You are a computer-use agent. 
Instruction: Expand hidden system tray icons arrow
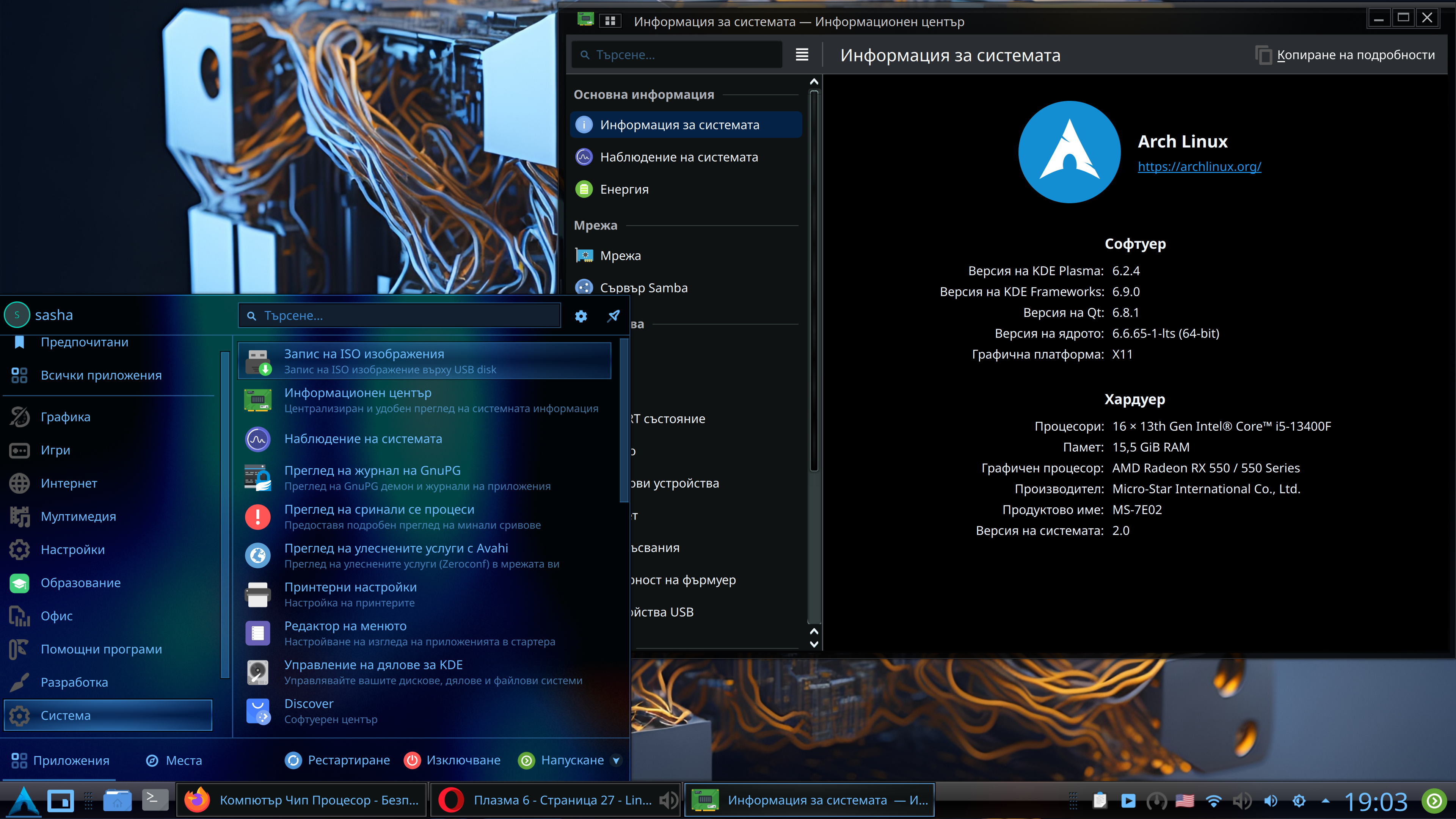[x=1326, y=800]
